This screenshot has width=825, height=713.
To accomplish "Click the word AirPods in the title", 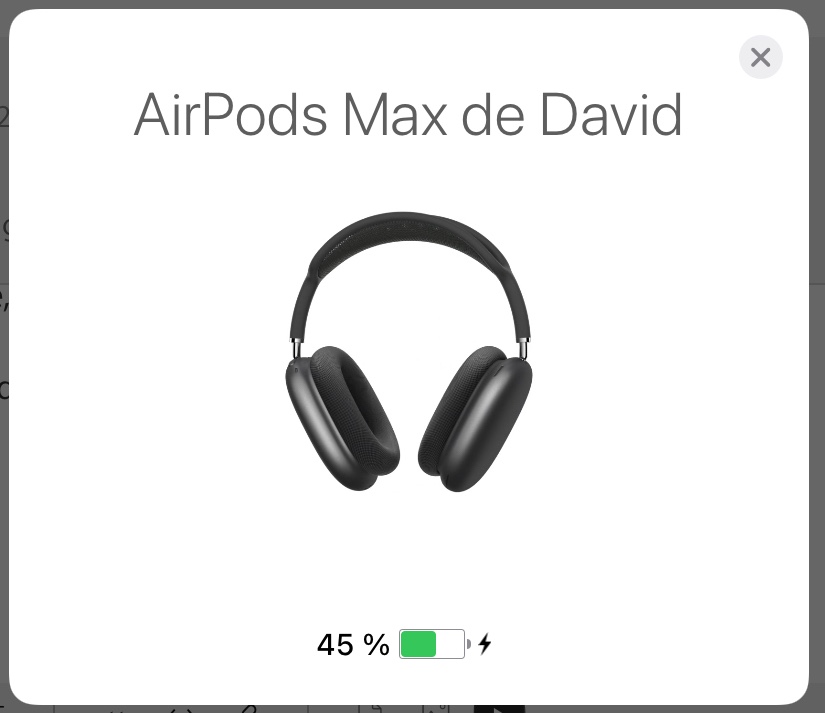I will tap(230, 115).
